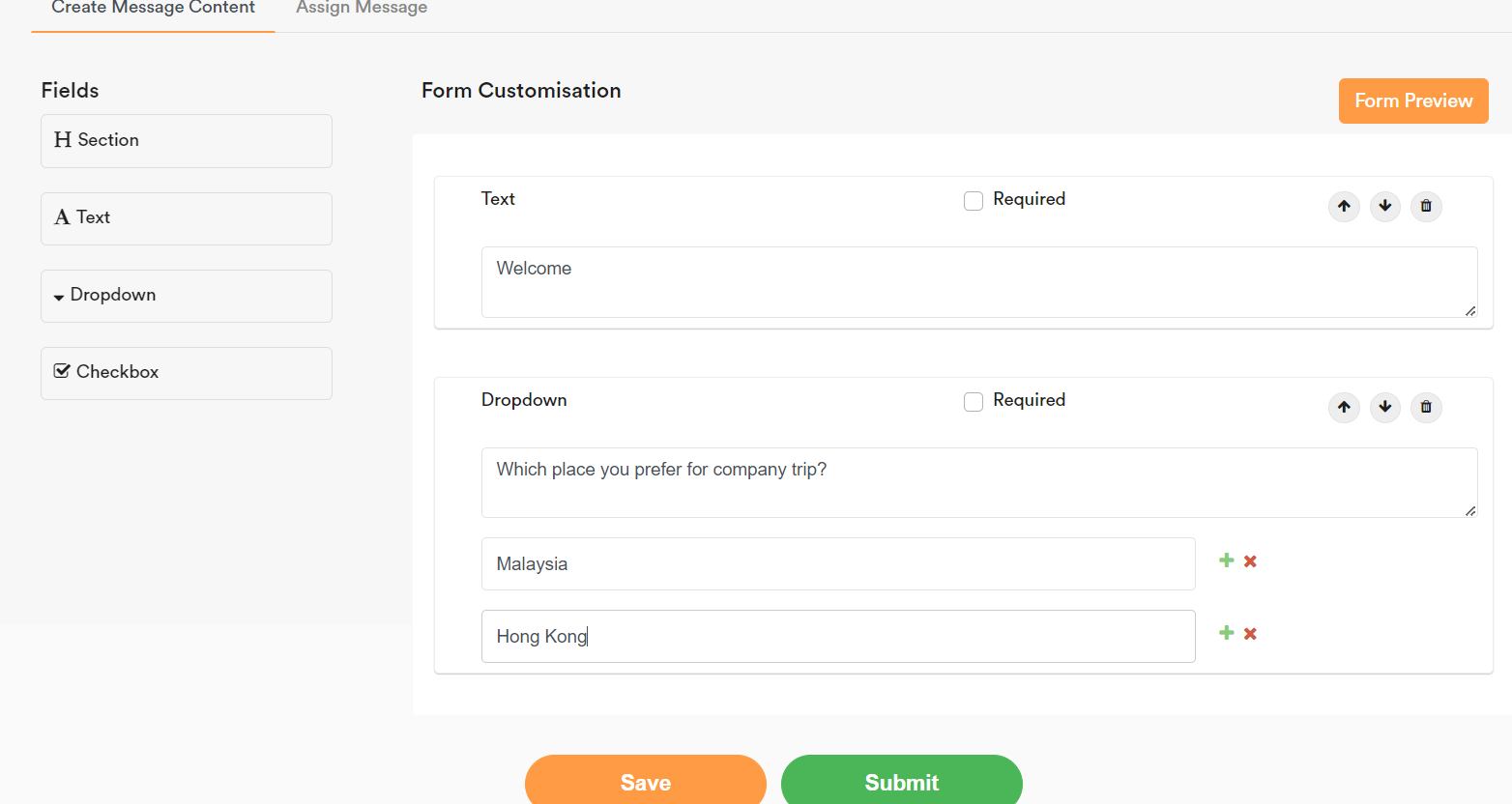1512x804 pixels.
Task: Delete the Text field via trash icon
Action: point(1426,206)
